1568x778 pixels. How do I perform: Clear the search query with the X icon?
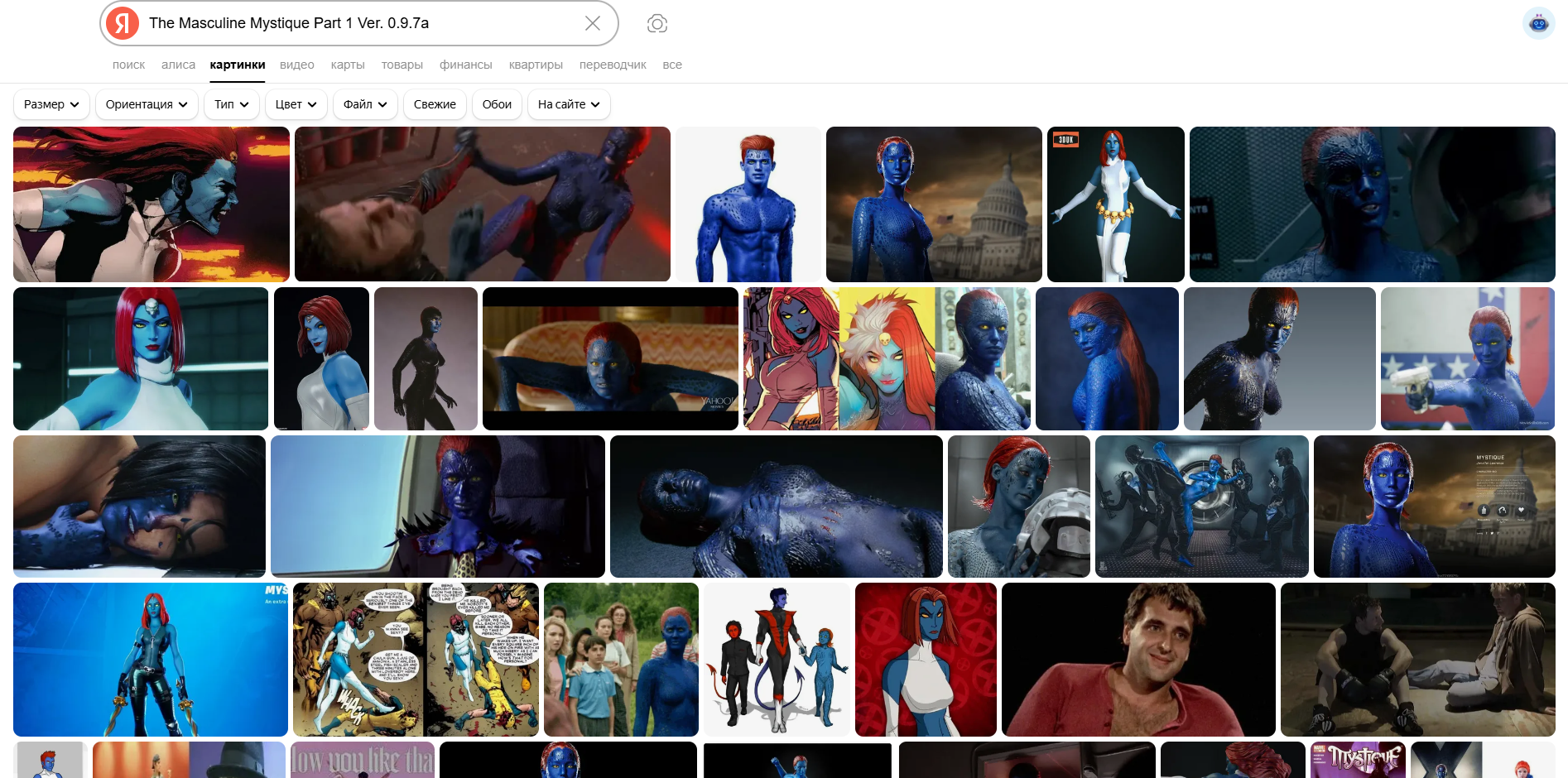pos(593,23)
